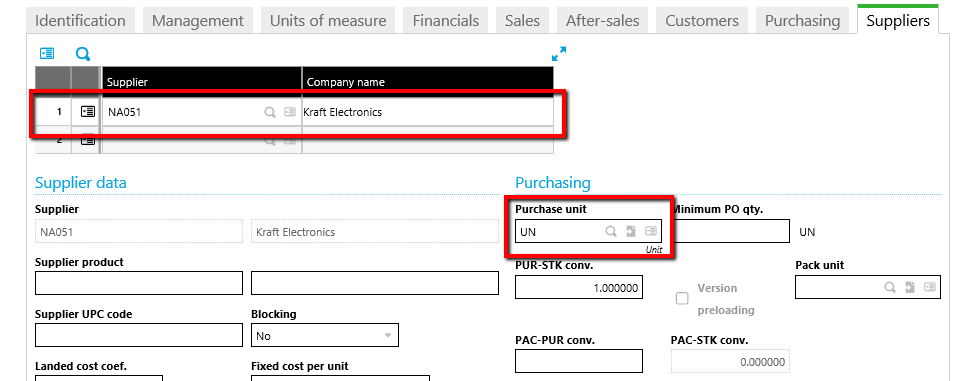Click the PAC-STK conv. field
Viewport: 972px width, 381px height.
730,362
